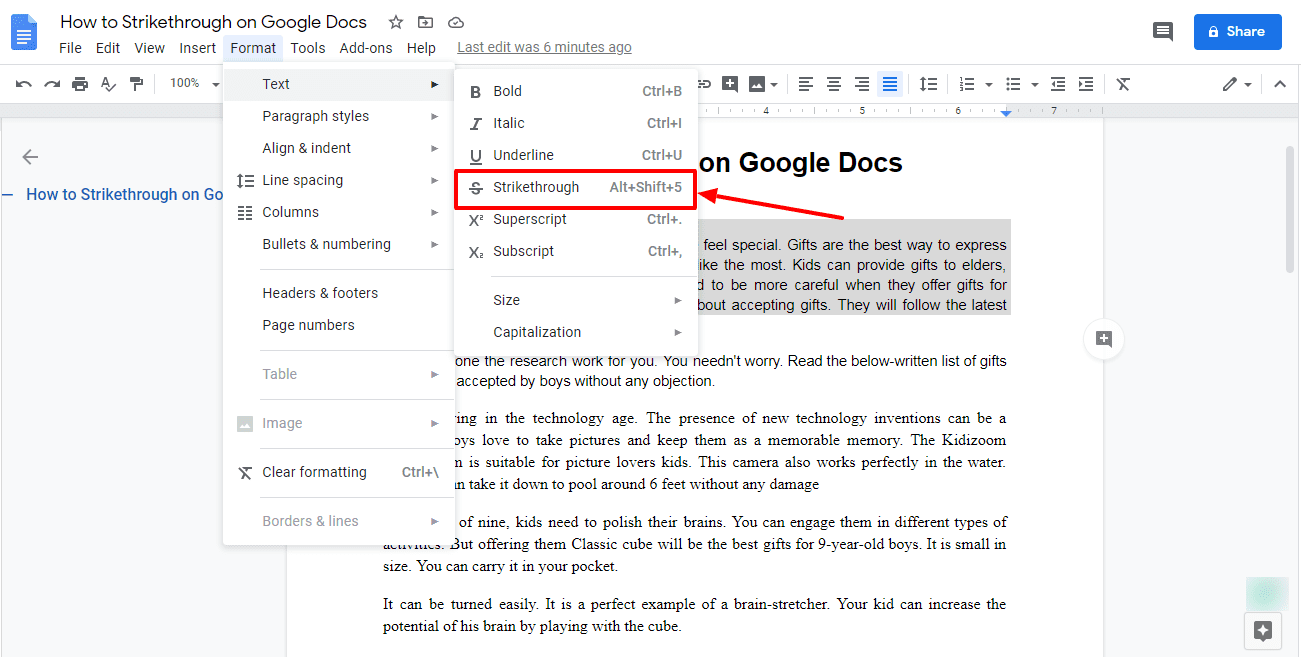Open the File menu
This screenshot has width=1301, height=657.
coord(70,48)
